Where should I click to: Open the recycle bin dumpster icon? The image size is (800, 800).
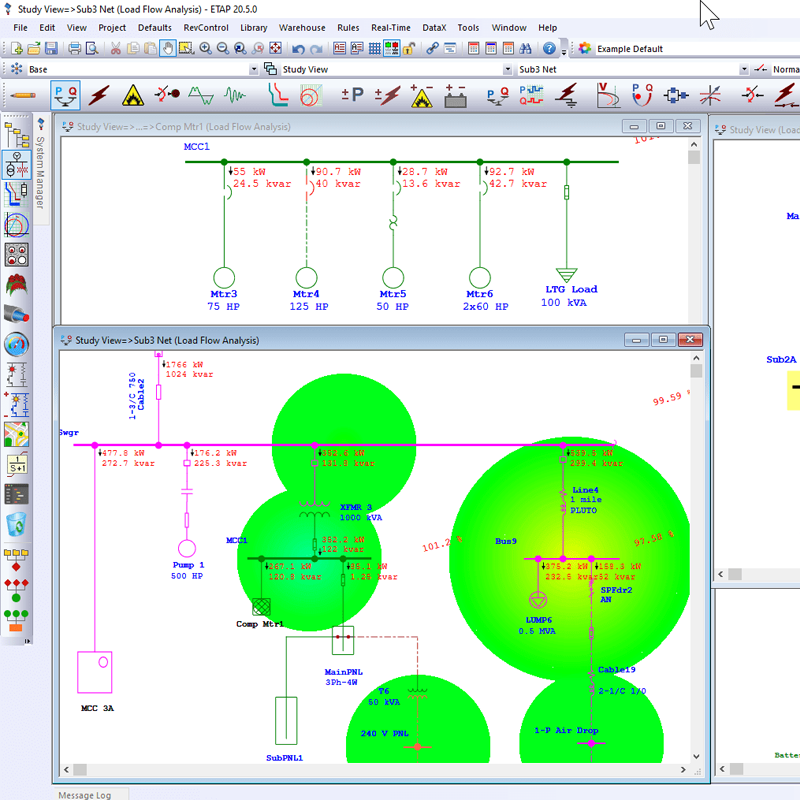click(x=16, y=524)
